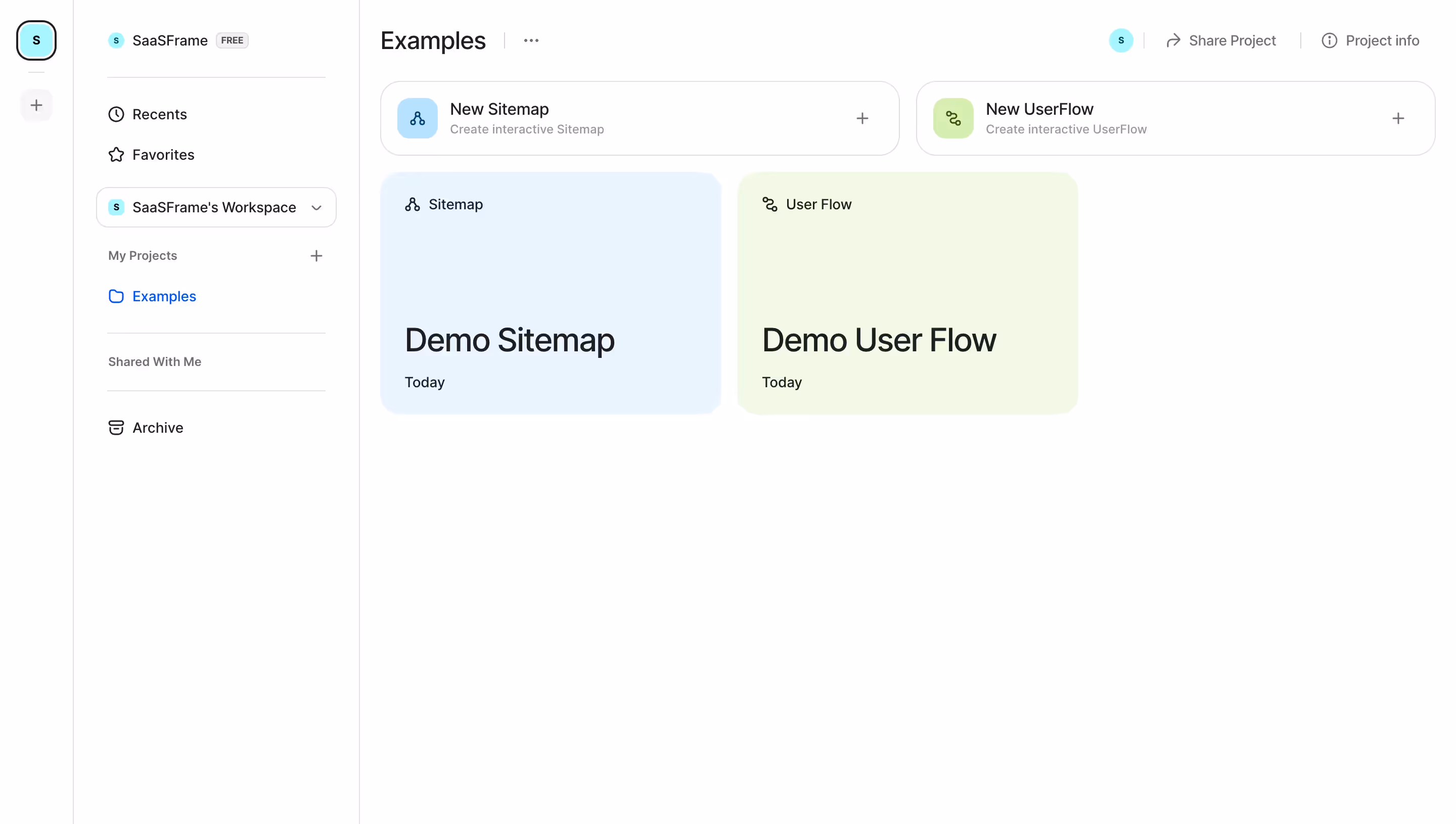This screenshot has height=824, width=1456.
Task: Click the Project Info icon
Action: point(1329,40)
